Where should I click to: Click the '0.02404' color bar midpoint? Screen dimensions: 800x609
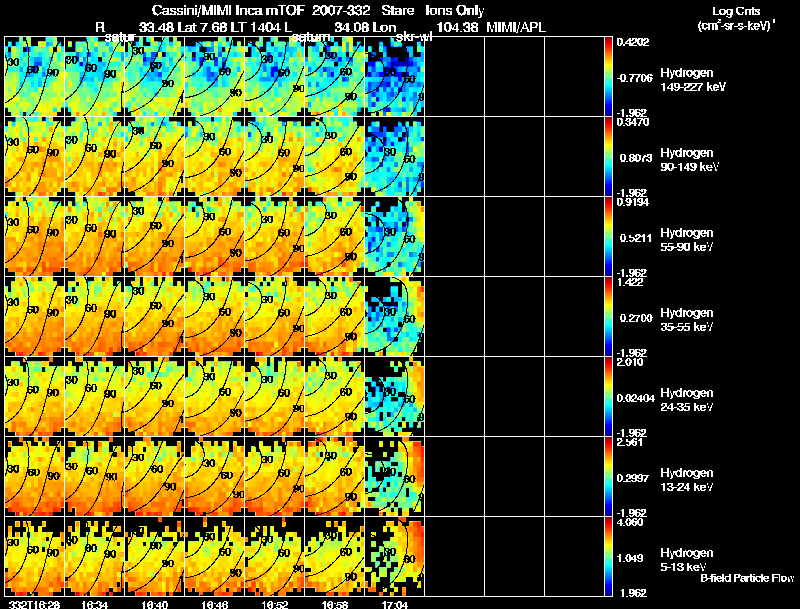click(x=636, y=398)
